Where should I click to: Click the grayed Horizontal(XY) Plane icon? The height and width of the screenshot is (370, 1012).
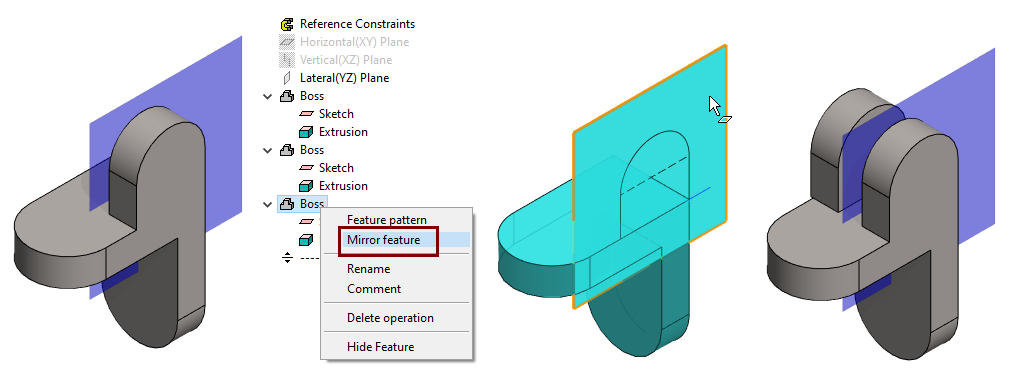[x=287, y=43]
